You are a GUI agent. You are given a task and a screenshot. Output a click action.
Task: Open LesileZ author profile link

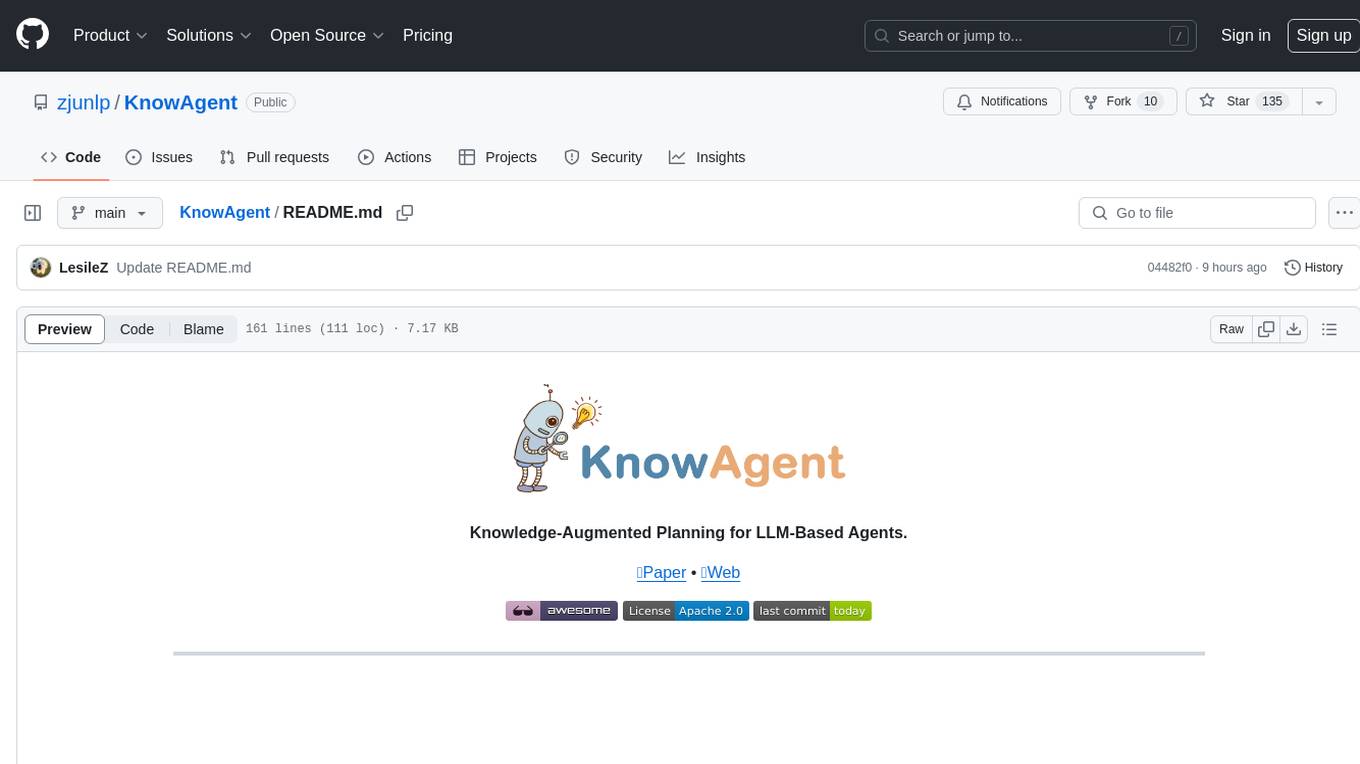coord(83,268)
